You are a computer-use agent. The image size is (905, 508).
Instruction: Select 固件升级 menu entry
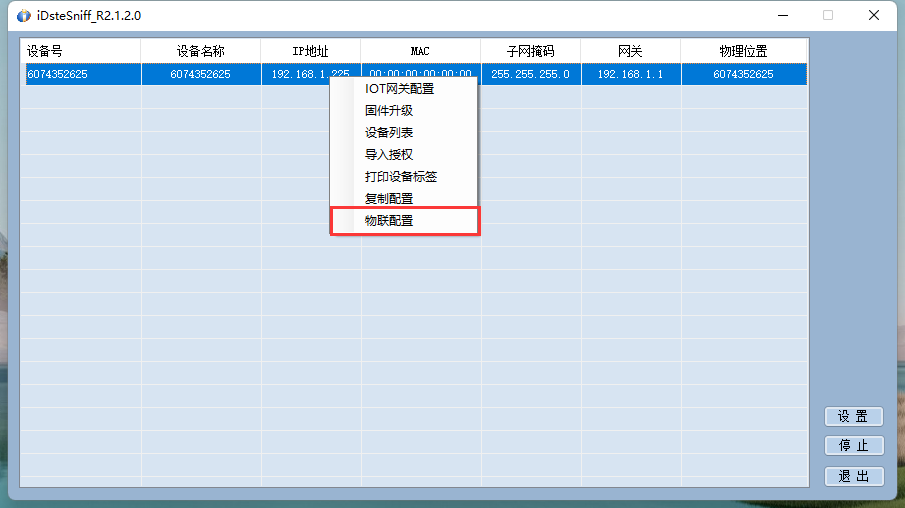(x=389, y=111)
